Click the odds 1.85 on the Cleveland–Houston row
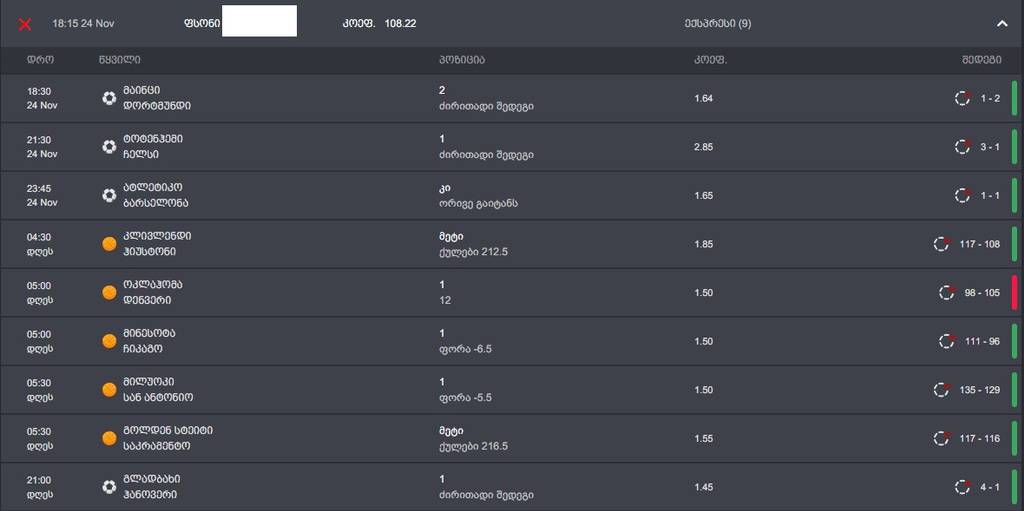The image size is (1024, 511). tap(703, 244)
